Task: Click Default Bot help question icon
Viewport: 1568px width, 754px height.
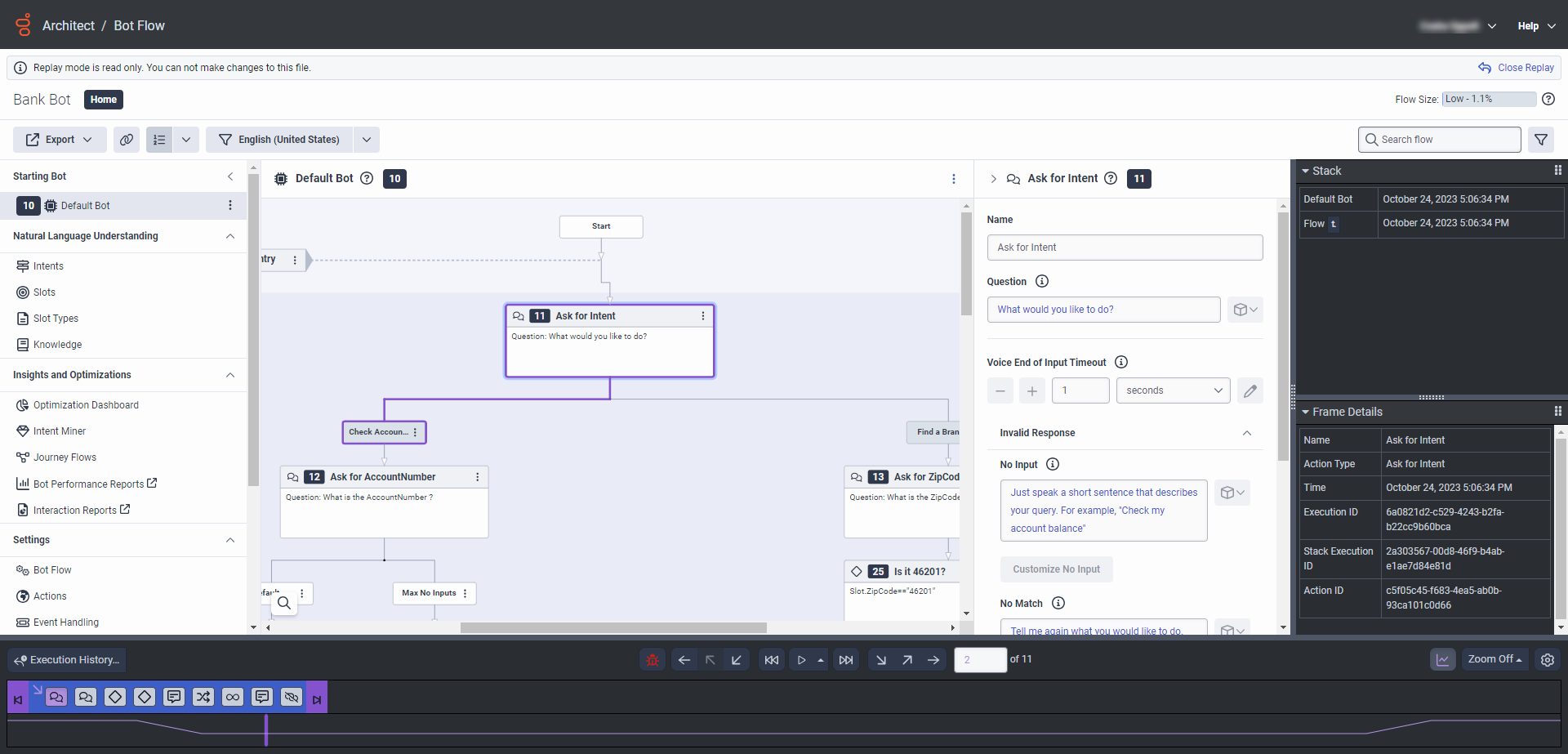Action: click(x=367, y=178)
